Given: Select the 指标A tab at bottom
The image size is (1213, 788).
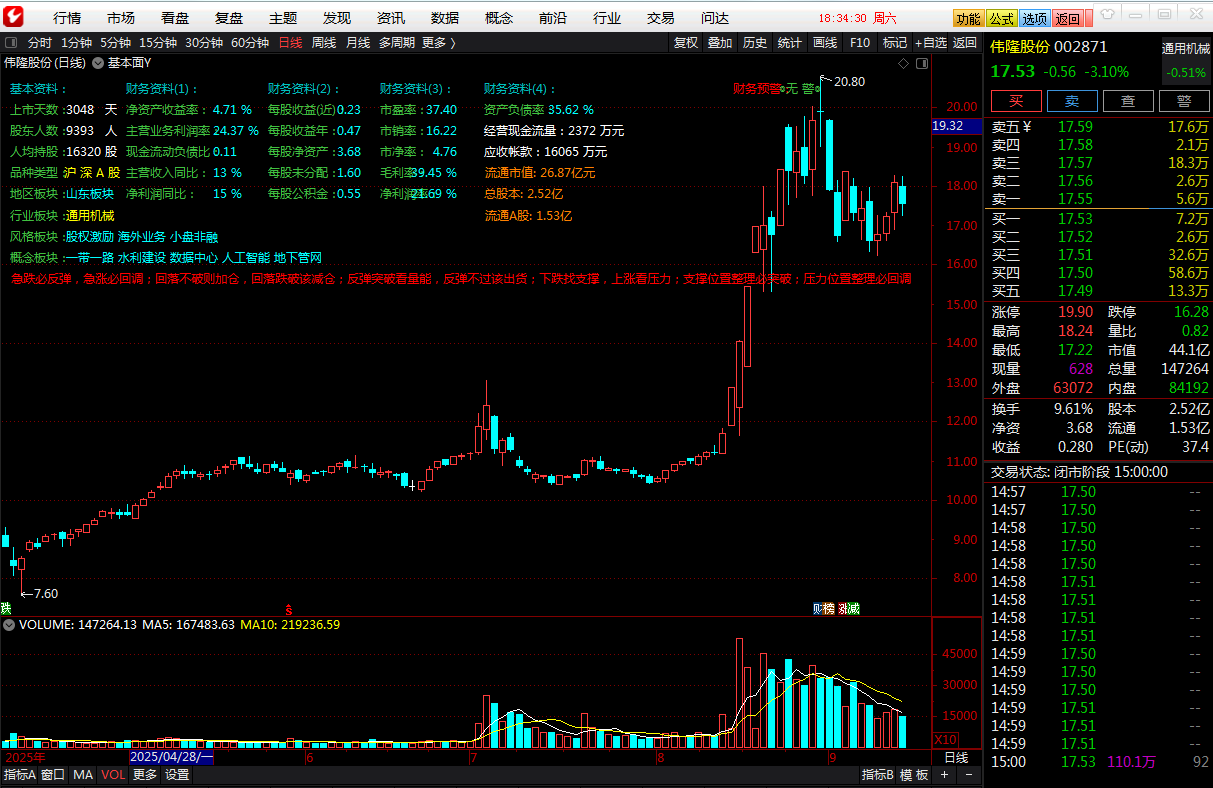Looking at the screenshot, I should click(19, 775).
